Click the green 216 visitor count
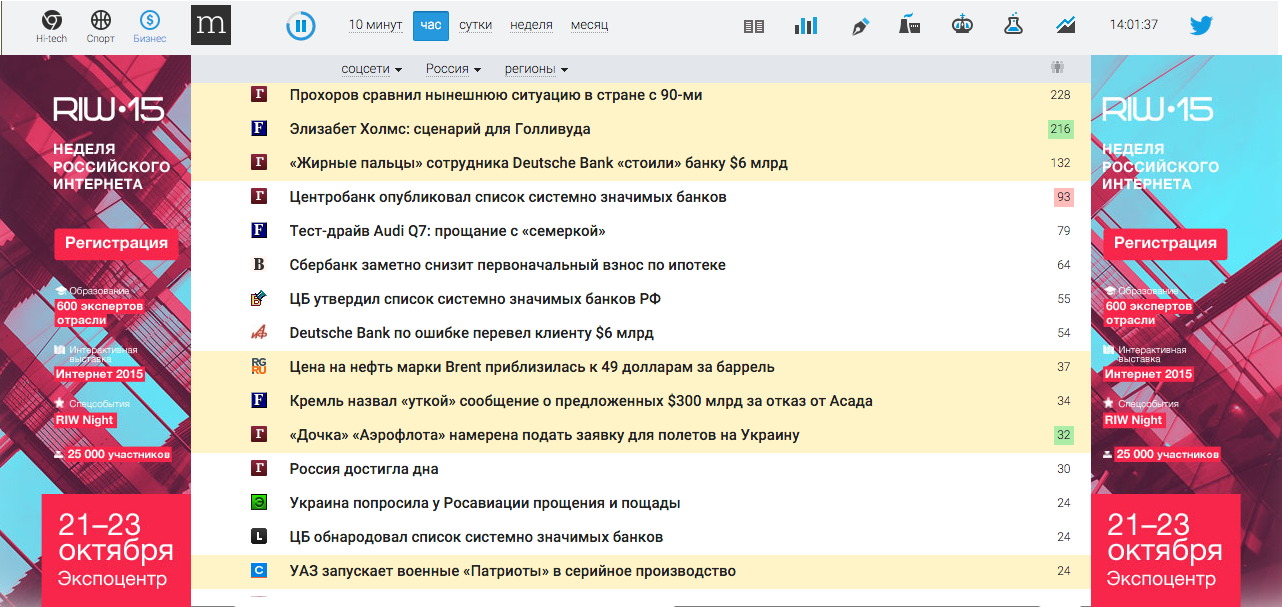This screenshot has height=607, width=1282. pos(1061,129)
